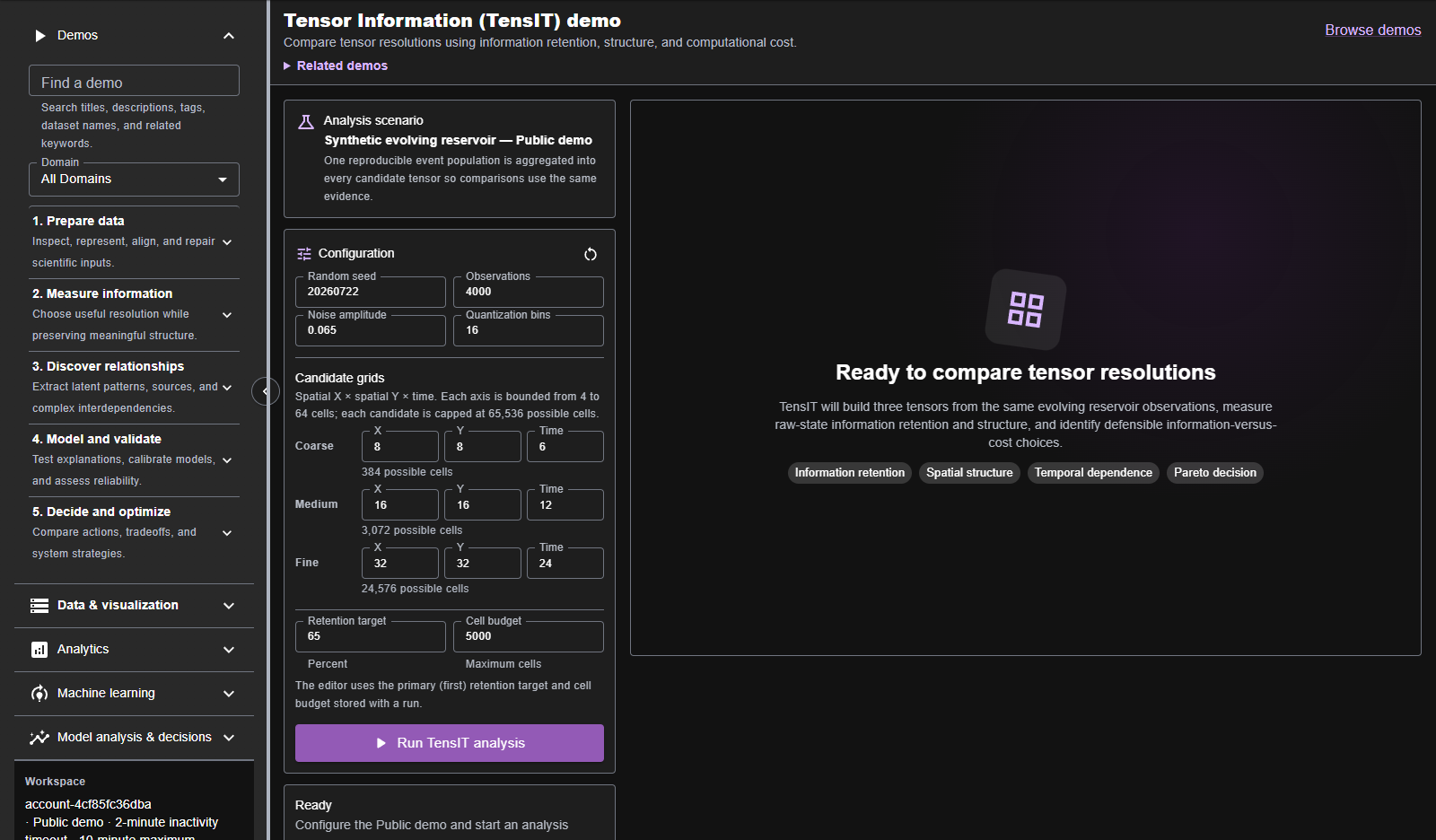
Task: Click the grid tile icon above Ready heading
Action: click(x=1026, y=309)
